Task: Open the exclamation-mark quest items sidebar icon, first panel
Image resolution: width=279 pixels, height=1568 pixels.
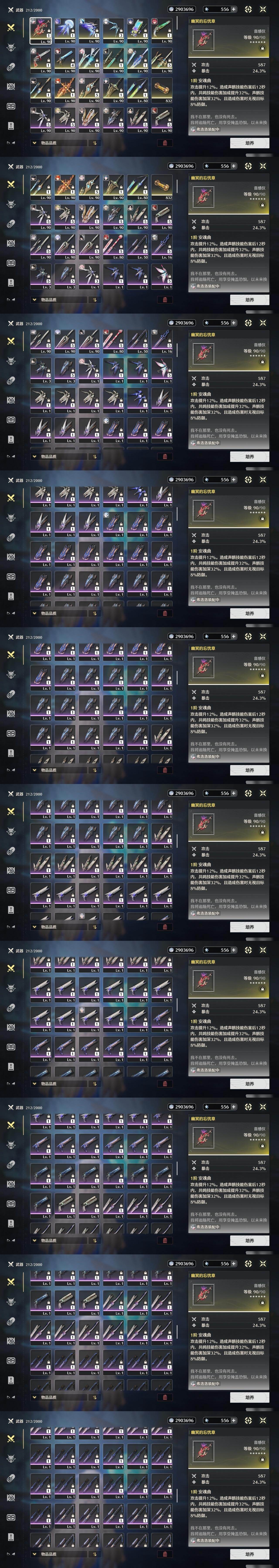Action: (x=11, y=125)
